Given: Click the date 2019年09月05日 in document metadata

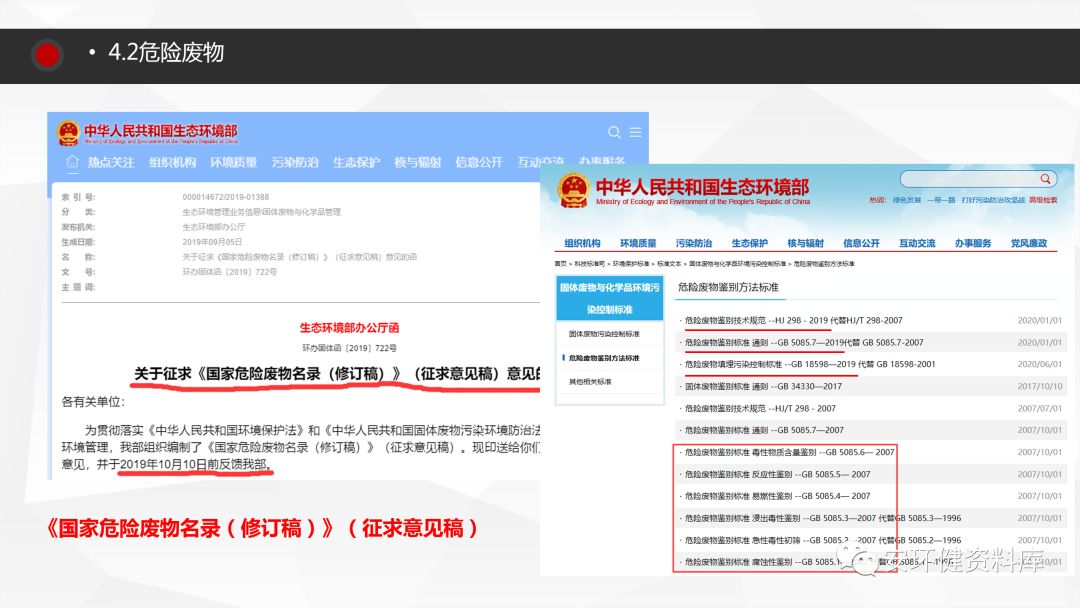Looking at the screenshot, I should click(212, 242).
